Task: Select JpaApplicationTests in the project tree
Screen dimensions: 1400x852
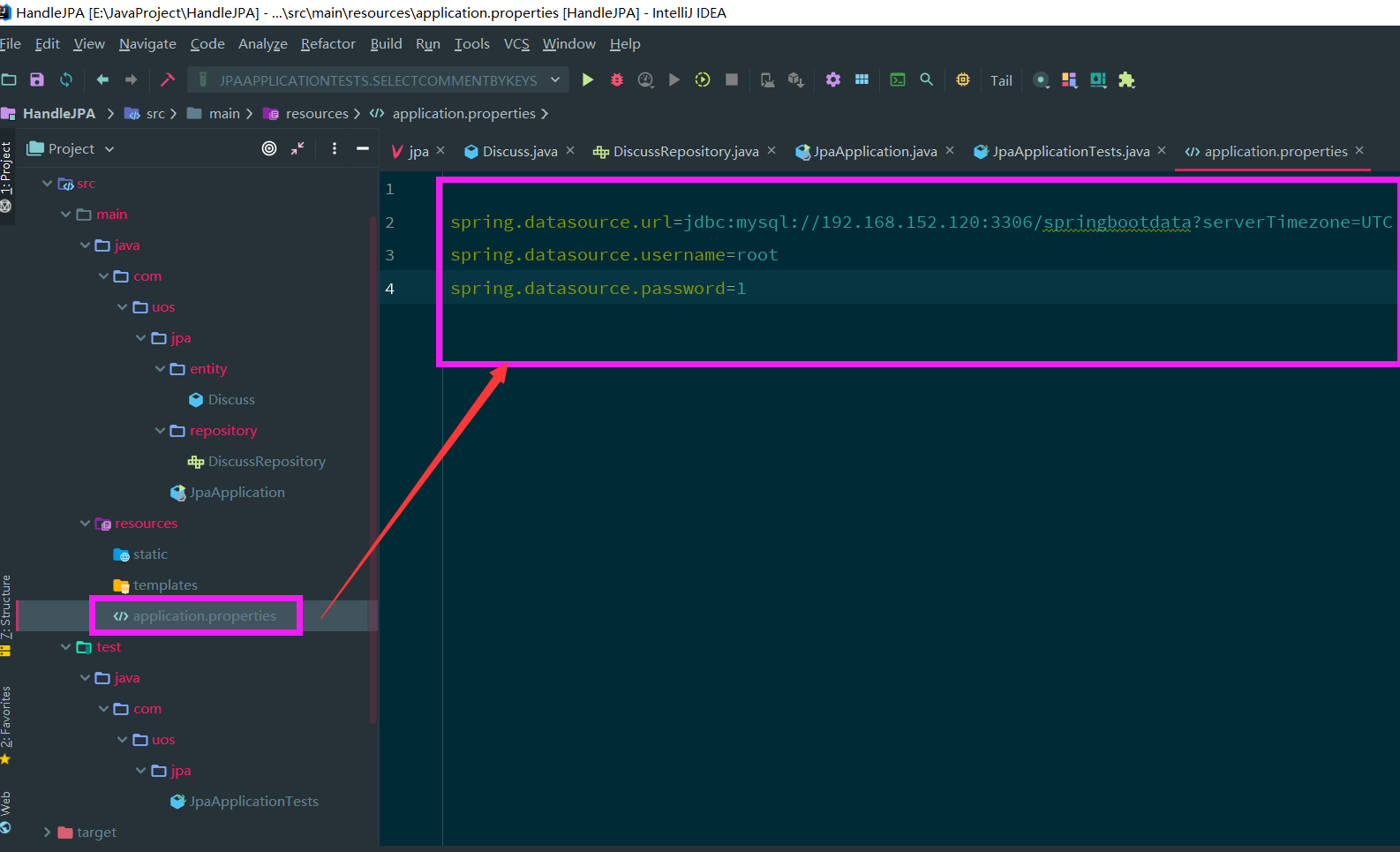Action: (253, 802)
